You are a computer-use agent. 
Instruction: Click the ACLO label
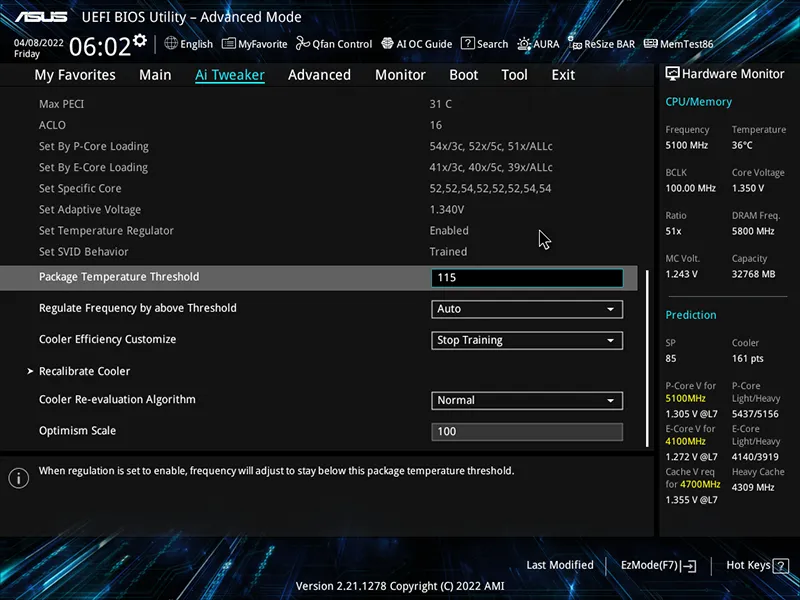click(52, 125)
